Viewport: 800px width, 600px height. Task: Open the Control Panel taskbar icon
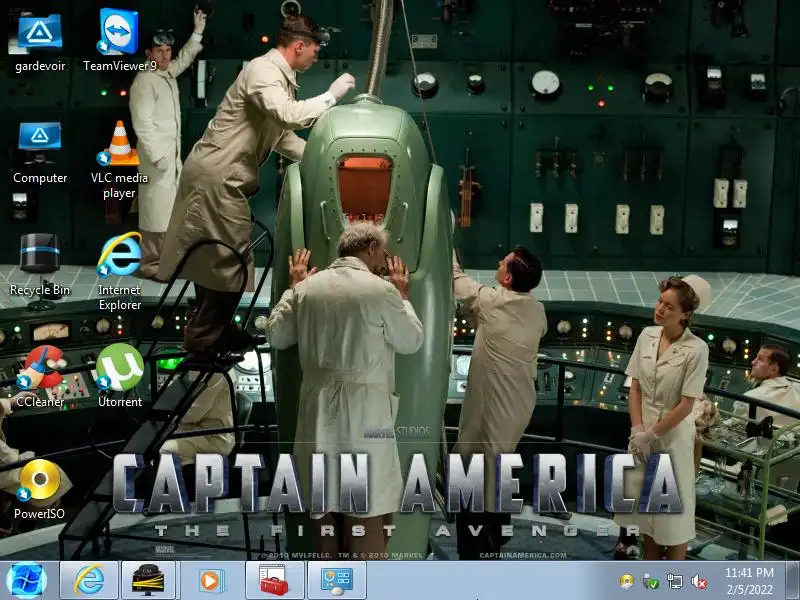337,581
